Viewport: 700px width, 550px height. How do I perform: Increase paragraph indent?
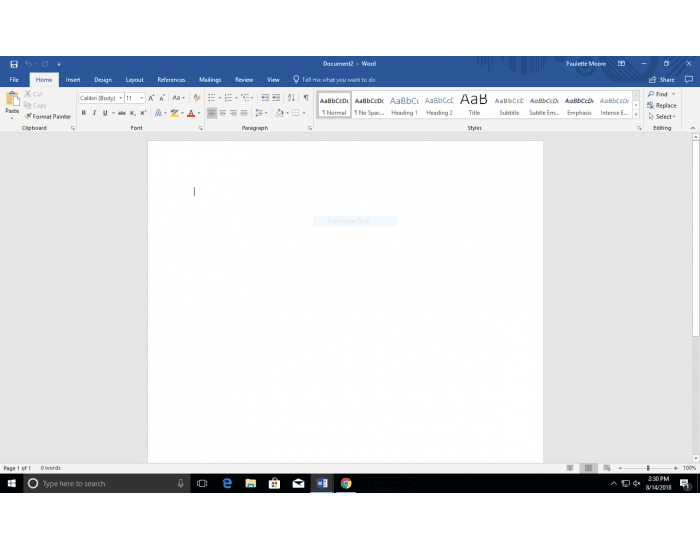[276, 98]
